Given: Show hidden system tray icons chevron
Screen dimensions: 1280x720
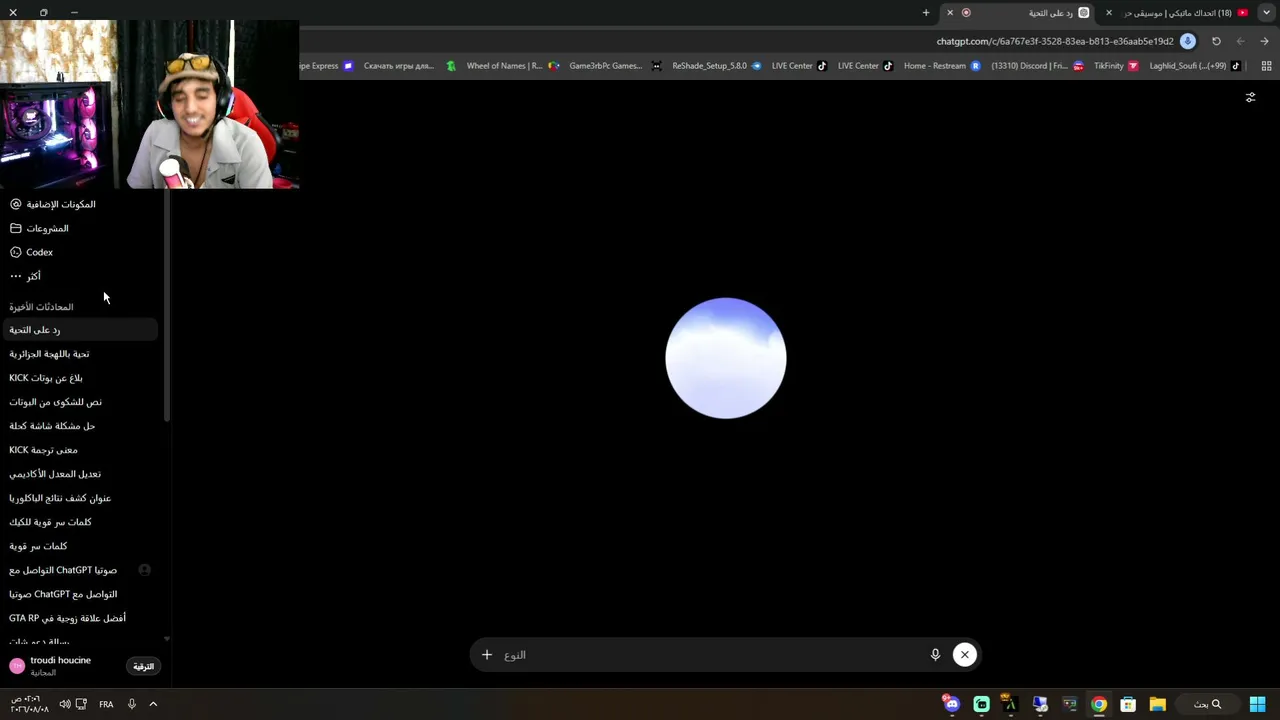Looking at the screenshot, I should tap(153, 704).
